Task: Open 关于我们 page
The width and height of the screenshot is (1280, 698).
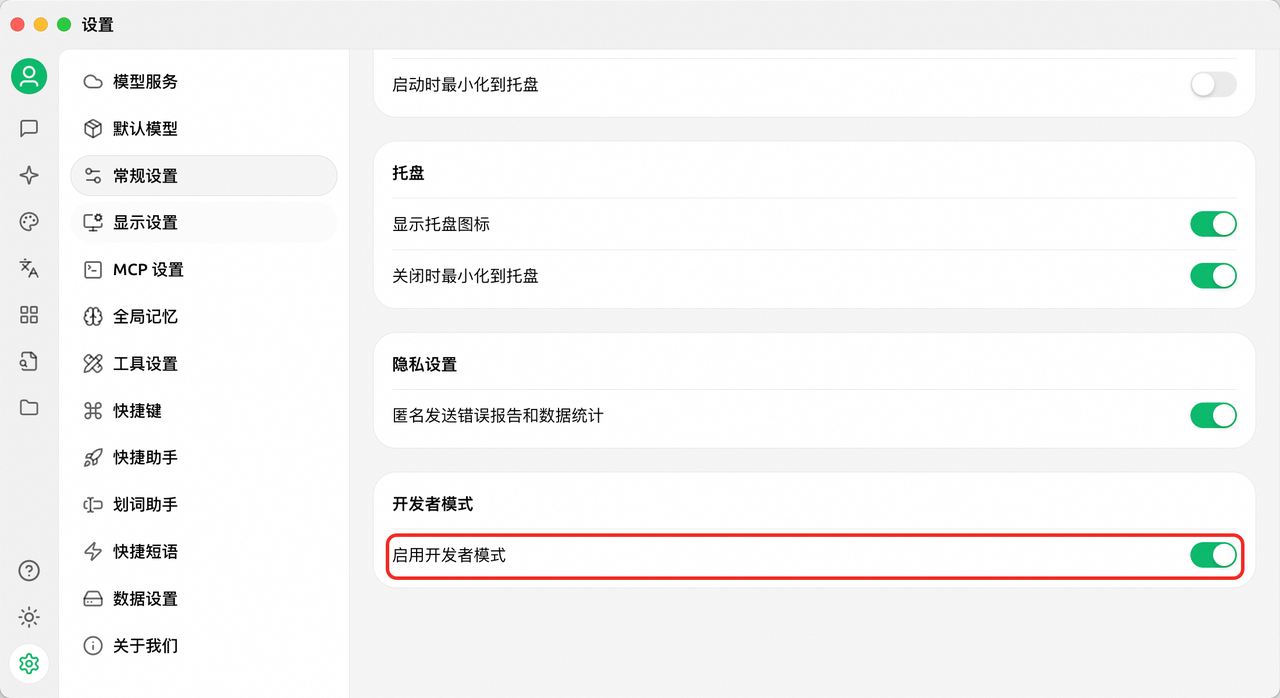Action: 145,646
